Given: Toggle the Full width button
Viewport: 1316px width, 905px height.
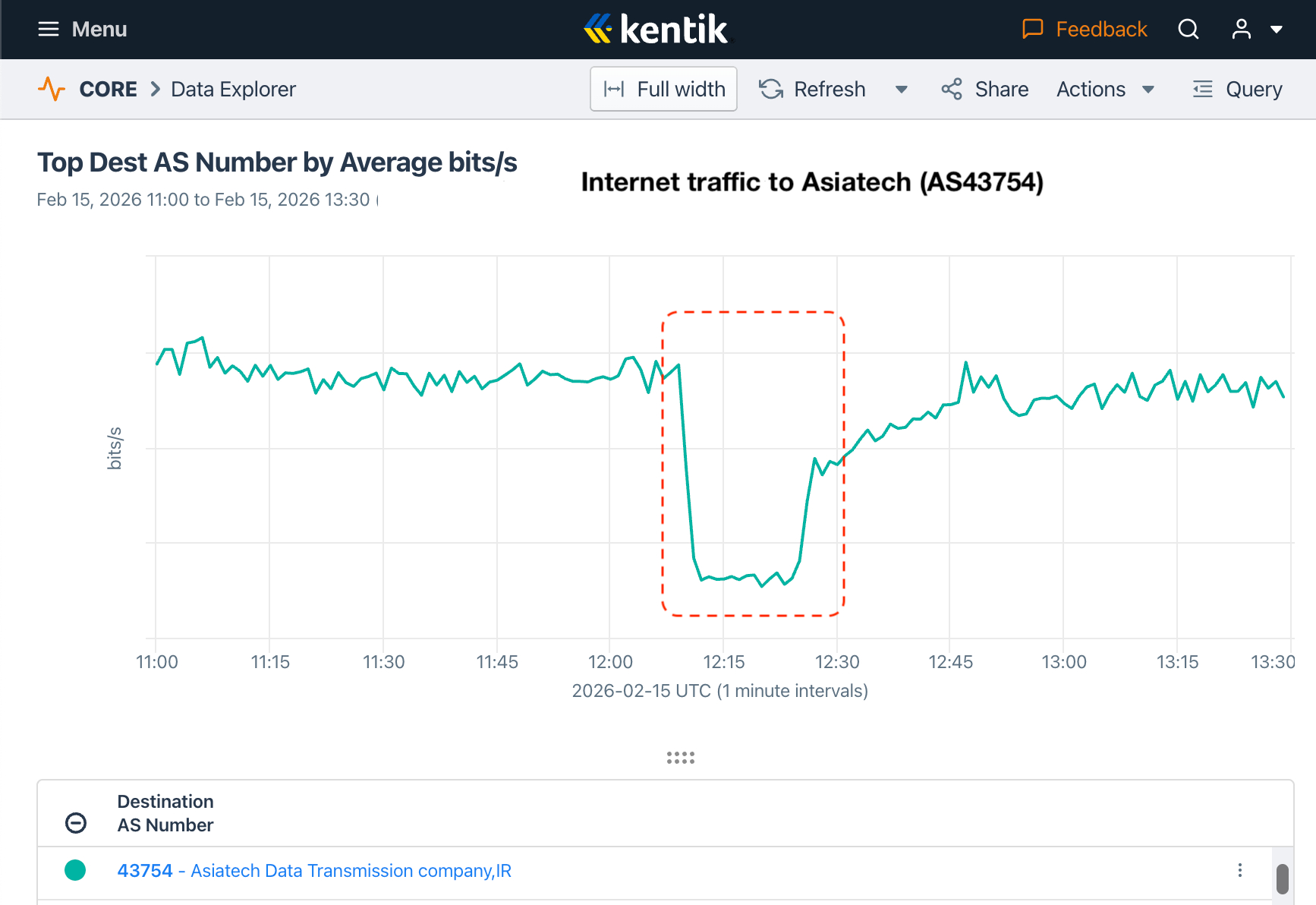Looking at the screenshot, I should tap(663, 89).
